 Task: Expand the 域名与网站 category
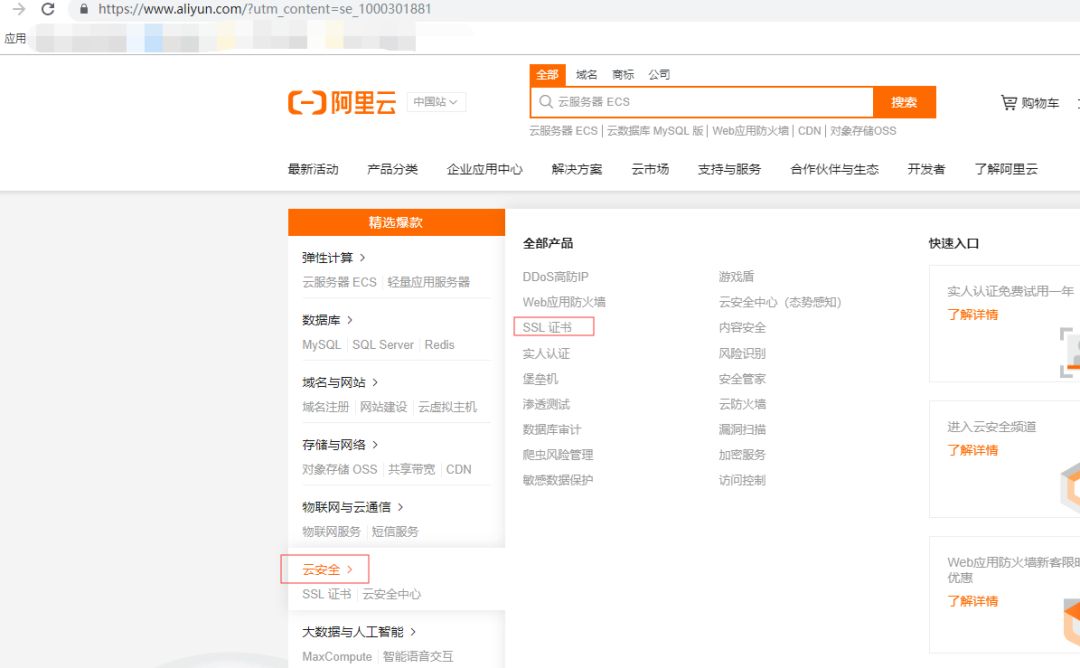[340, 382]
